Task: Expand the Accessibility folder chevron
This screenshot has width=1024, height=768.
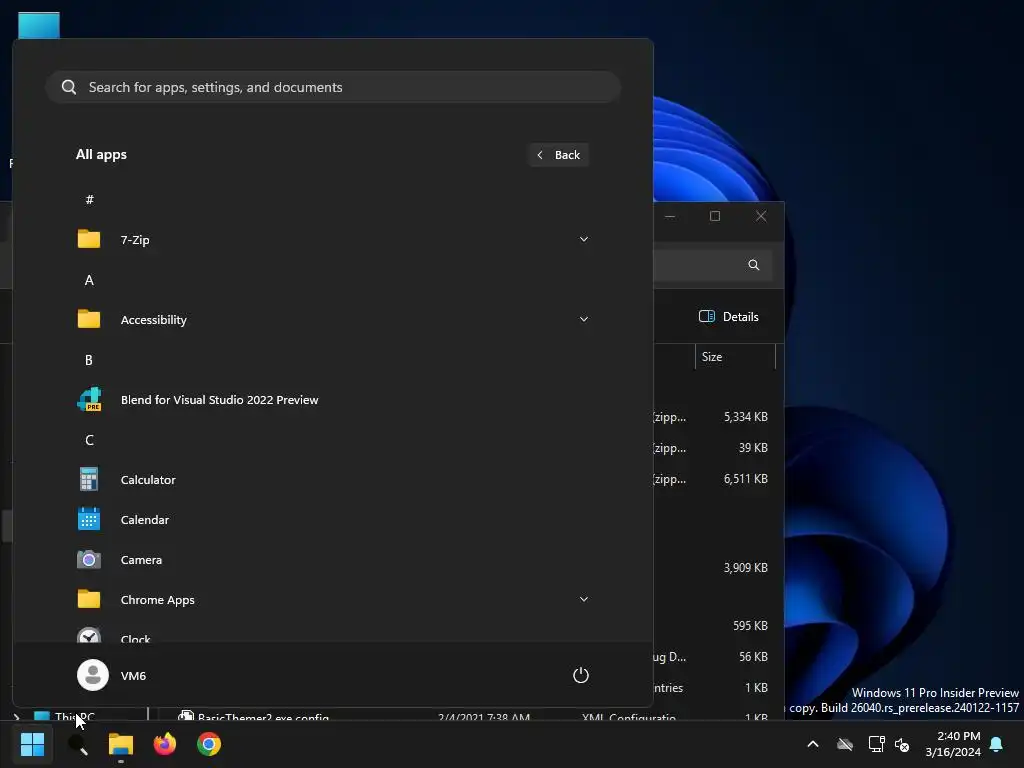Action: tap(584, 319)
